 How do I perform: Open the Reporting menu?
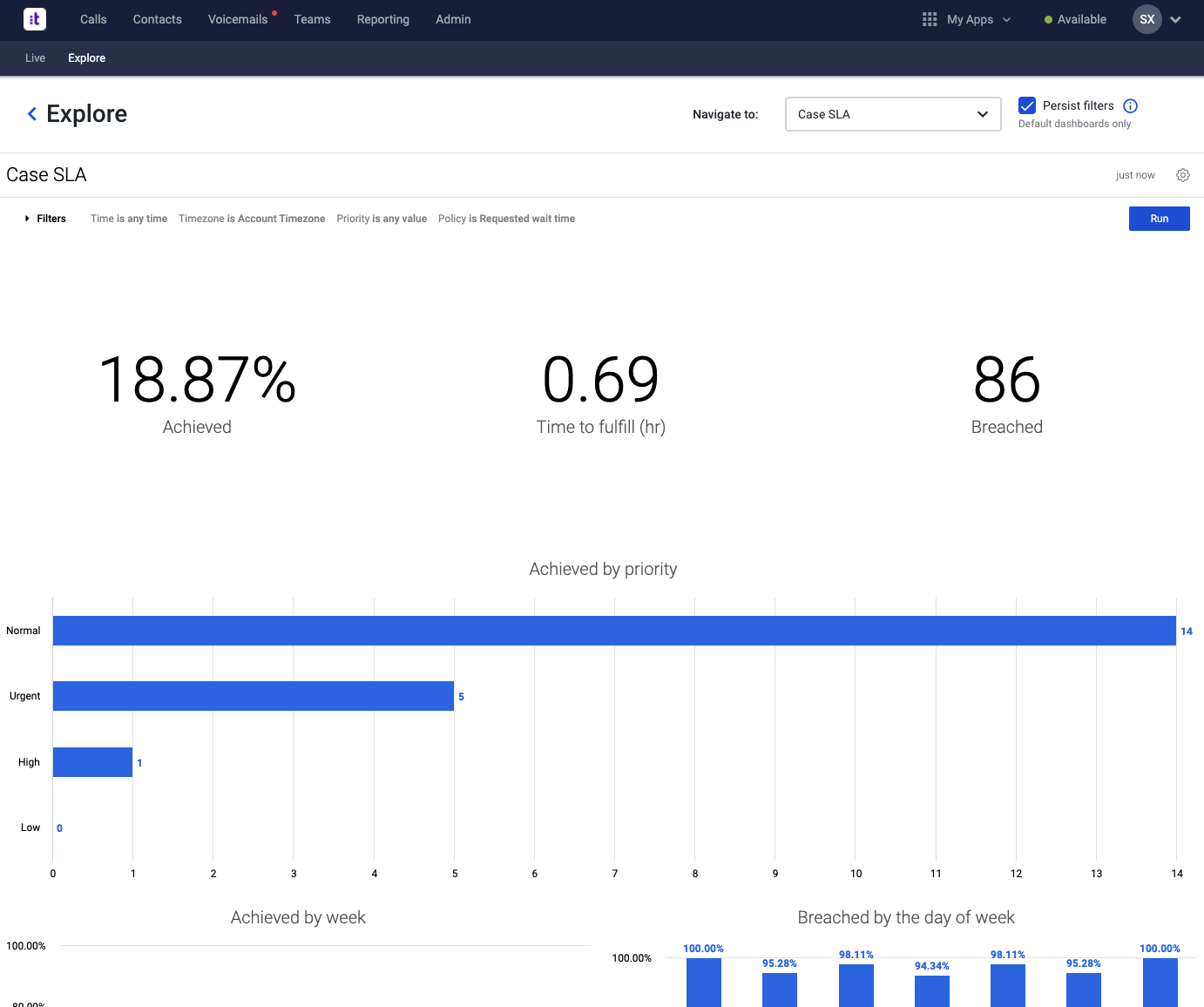383,19
